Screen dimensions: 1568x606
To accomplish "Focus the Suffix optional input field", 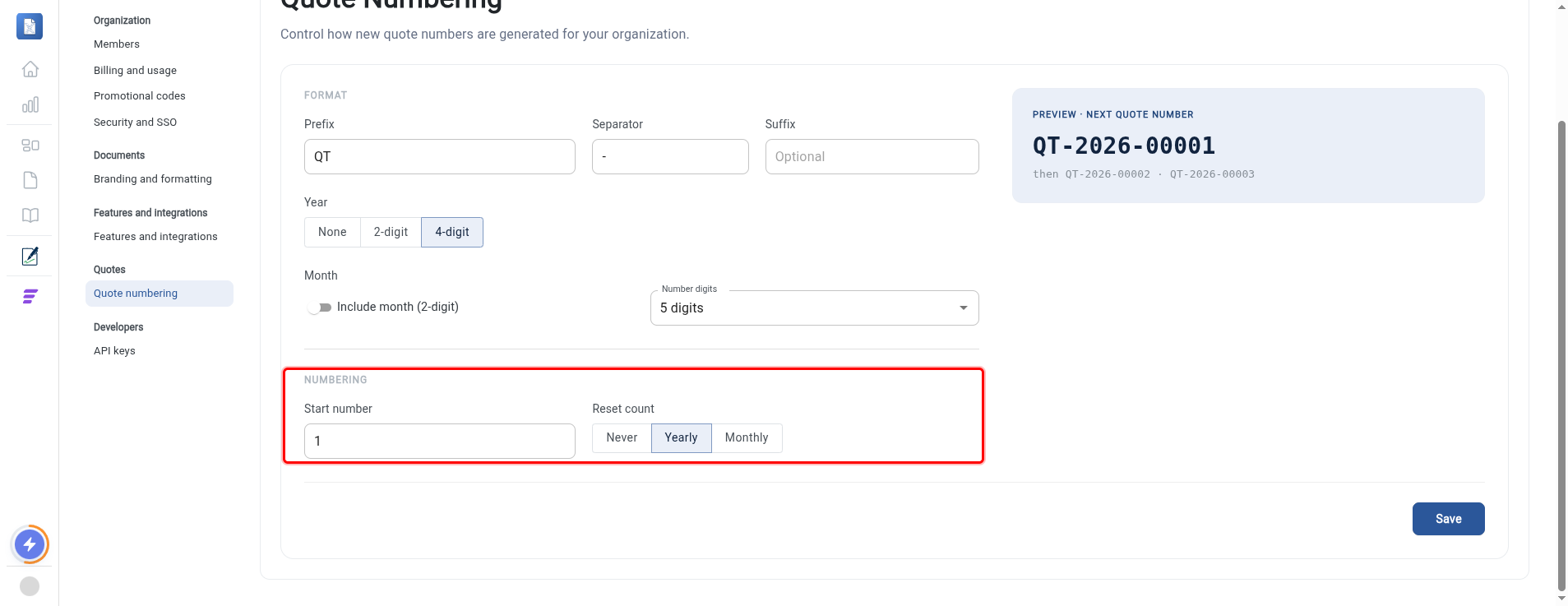I will (872, 156).
